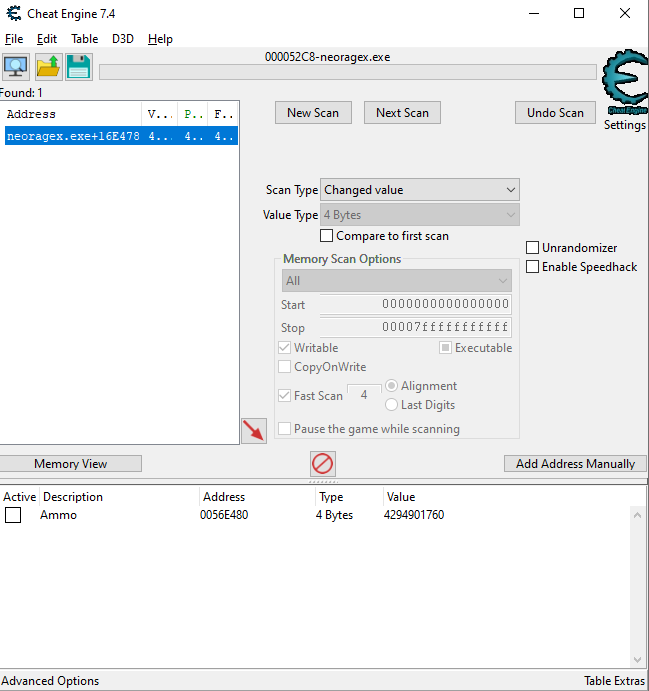Click the Active column header

click(x=19, y=497)
